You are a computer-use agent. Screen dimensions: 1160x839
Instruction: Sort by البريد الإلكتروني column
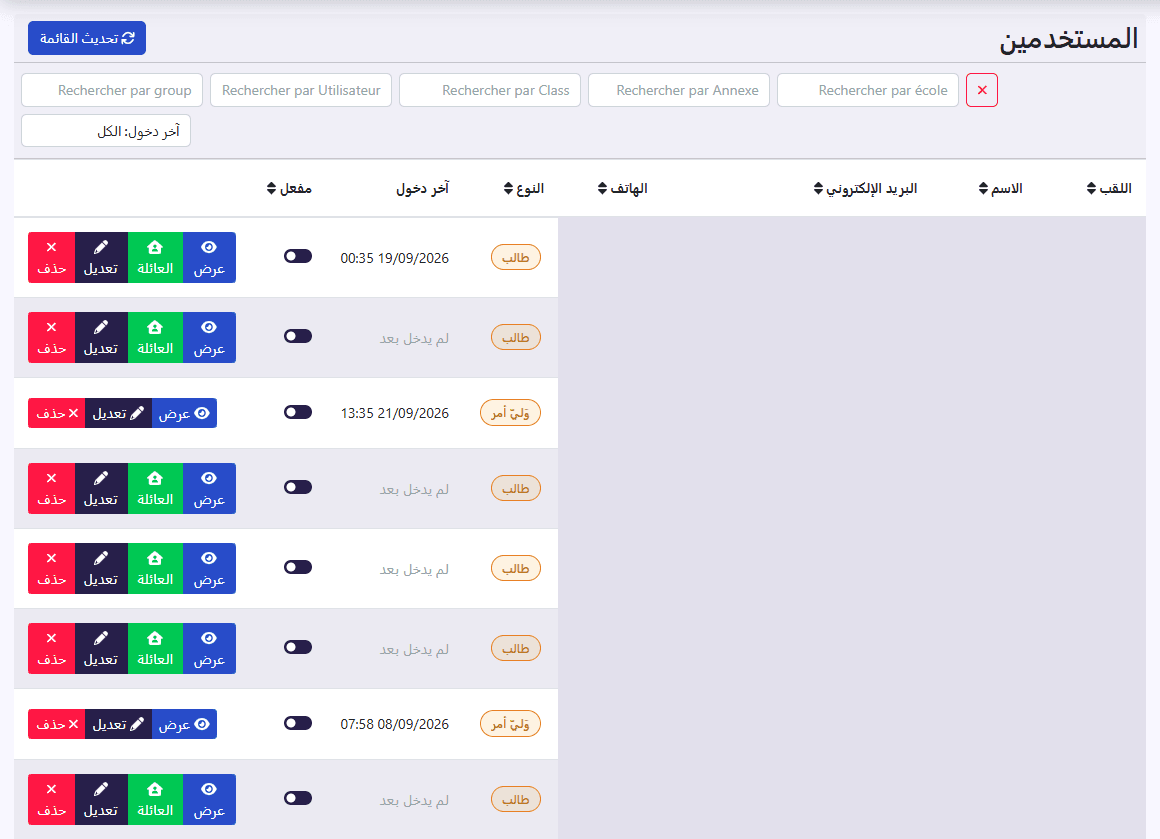click(x=865, y=189)
